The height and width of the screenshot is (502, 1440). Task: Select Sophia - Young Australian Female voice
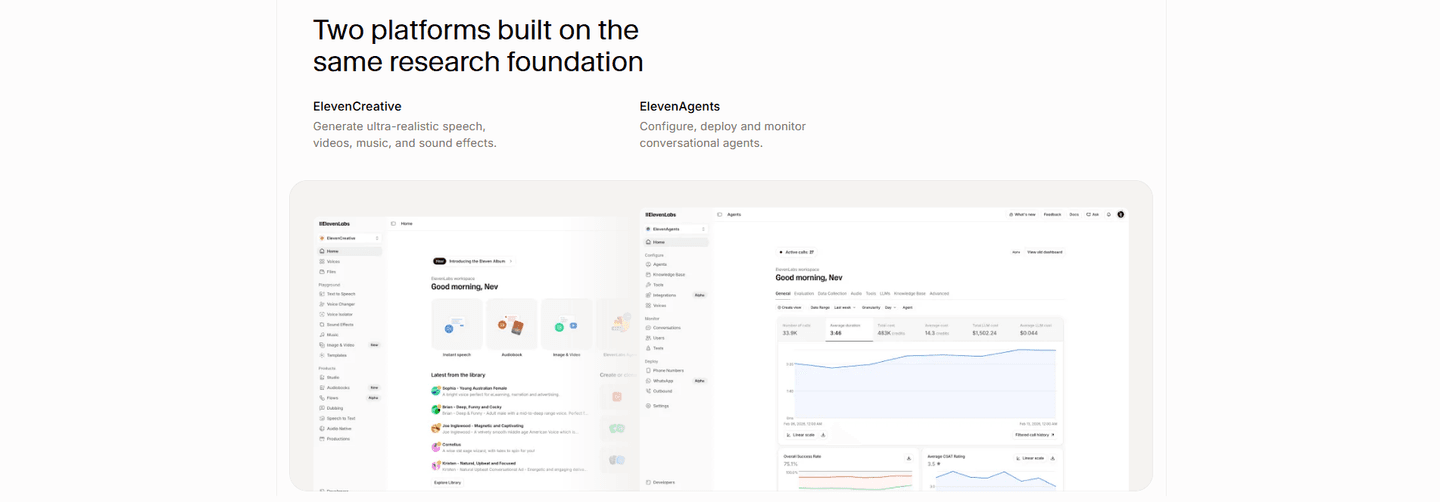pyautogui.click(x=509, y=391)
